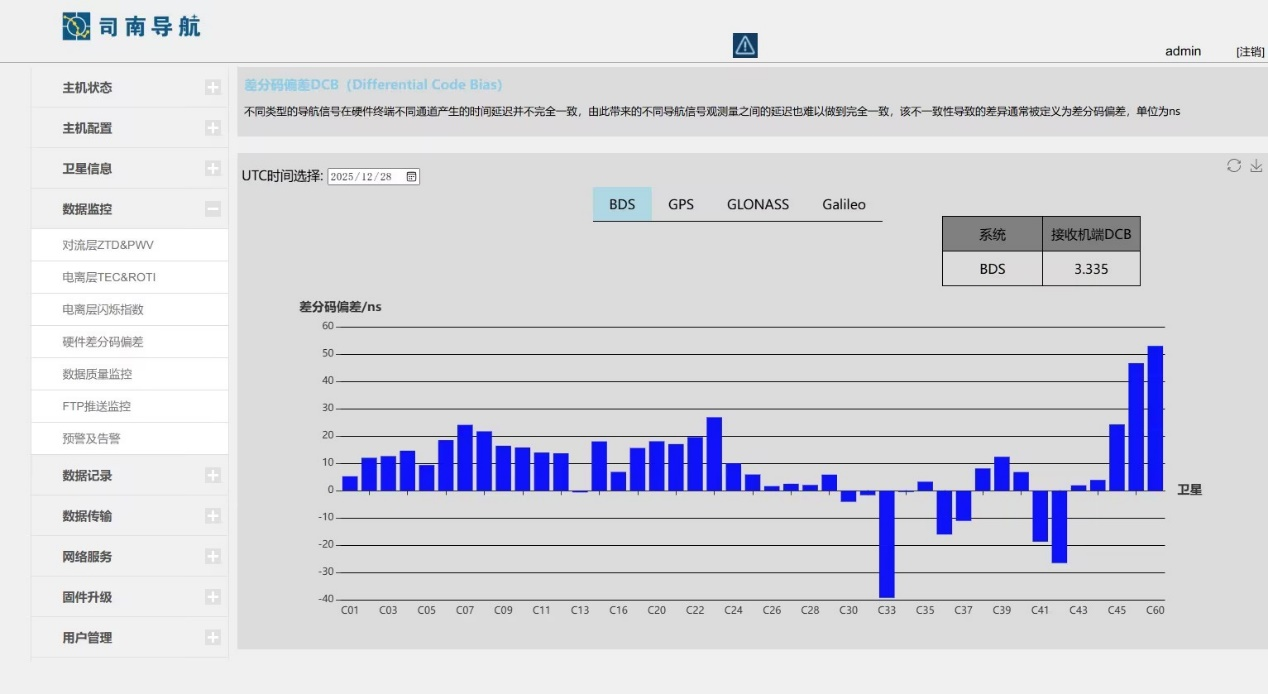Click the C33 negative bar in chart
1268x694 pixels.
pos(886,543)
